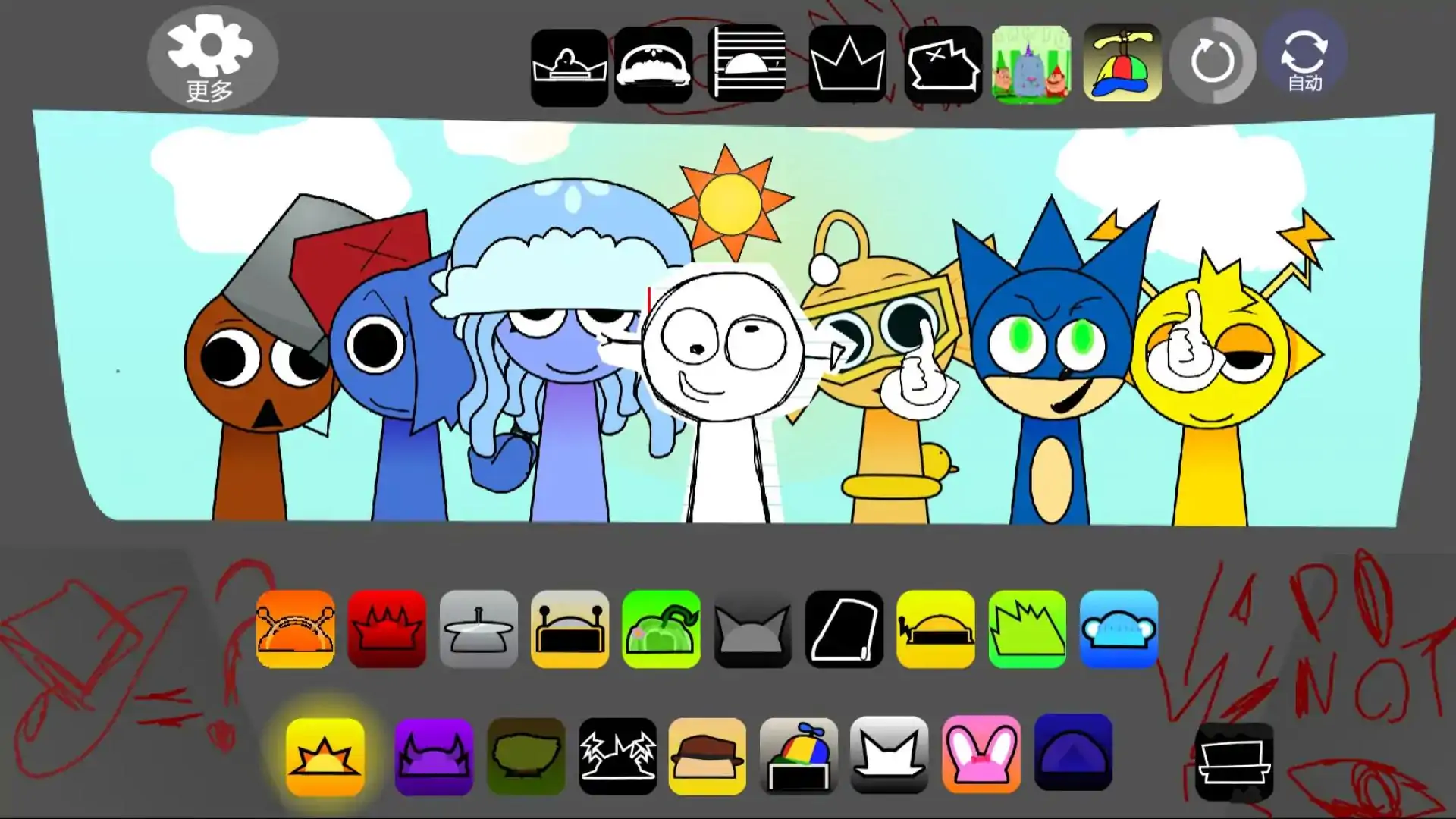
Task: Pick the gray flat dish hat icon
Action: coord(479,629)
